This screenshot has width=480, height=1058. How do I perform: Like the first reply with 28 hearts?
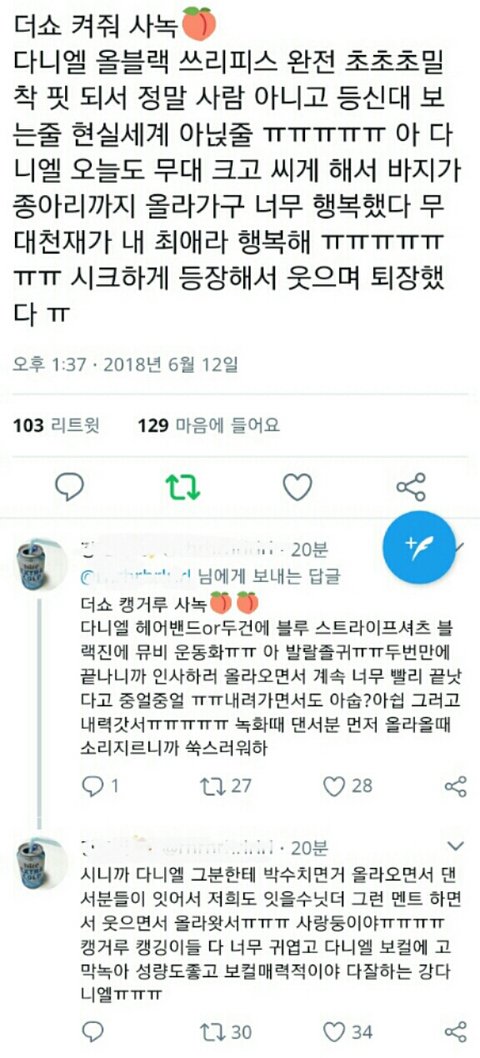tap(348, 786)
